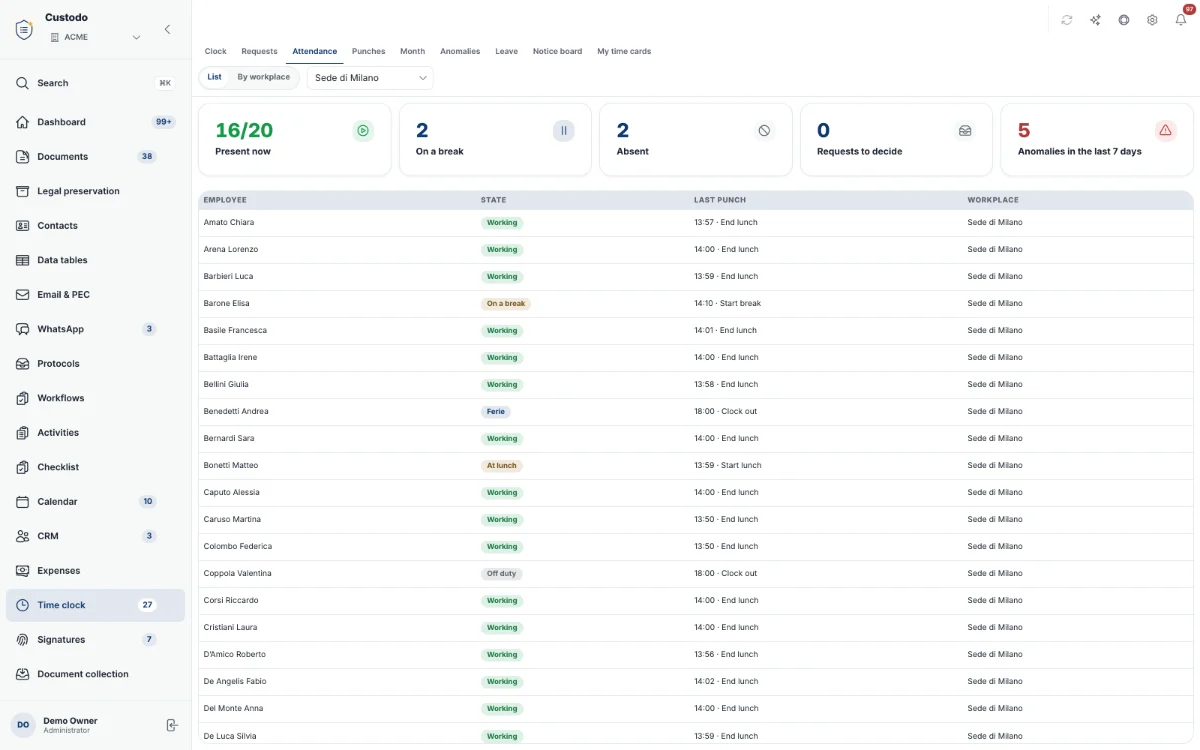This screenshot has width=1200, height=750.
Task: Click the WhatsApp chat icon in sidebar
Action: coord(23,329)
